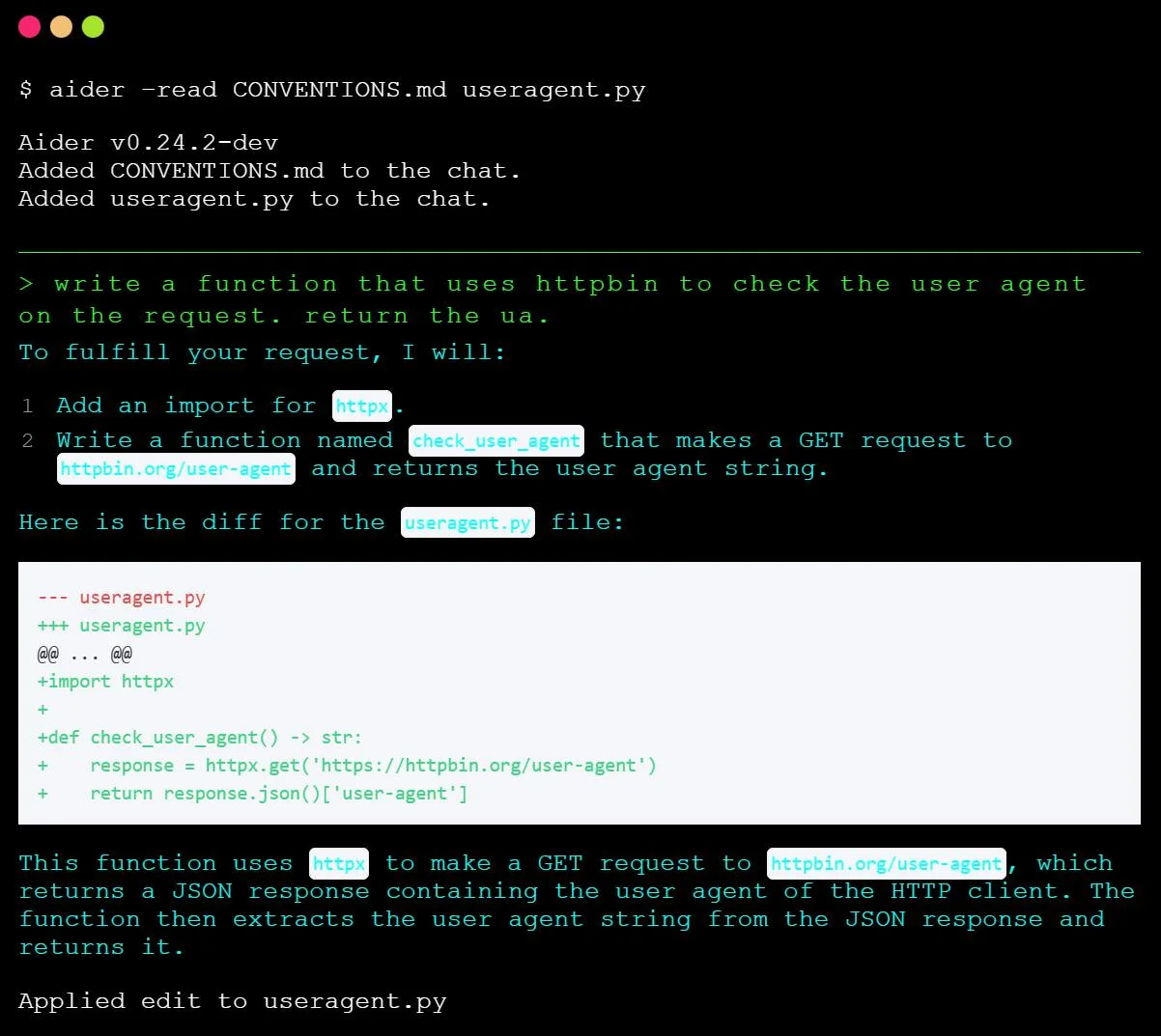Click the '--- useragent.py' diff line

pyautogui.click(x=122, y=598)
